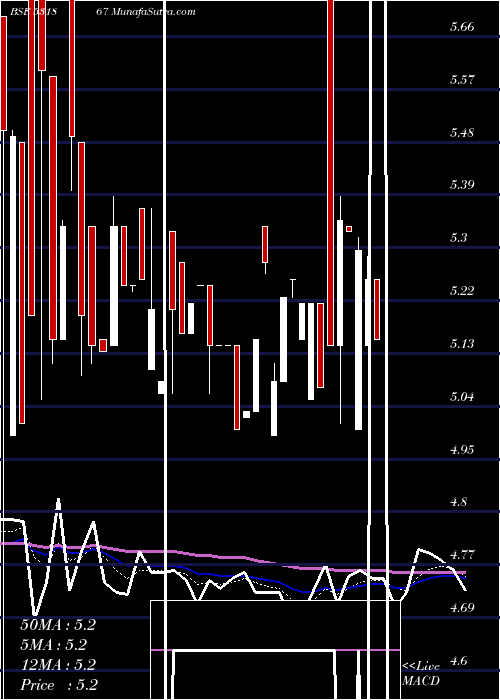Select the 4.6 price axis label
Screen dimensions: 500x700
click(x=458, y=660)
